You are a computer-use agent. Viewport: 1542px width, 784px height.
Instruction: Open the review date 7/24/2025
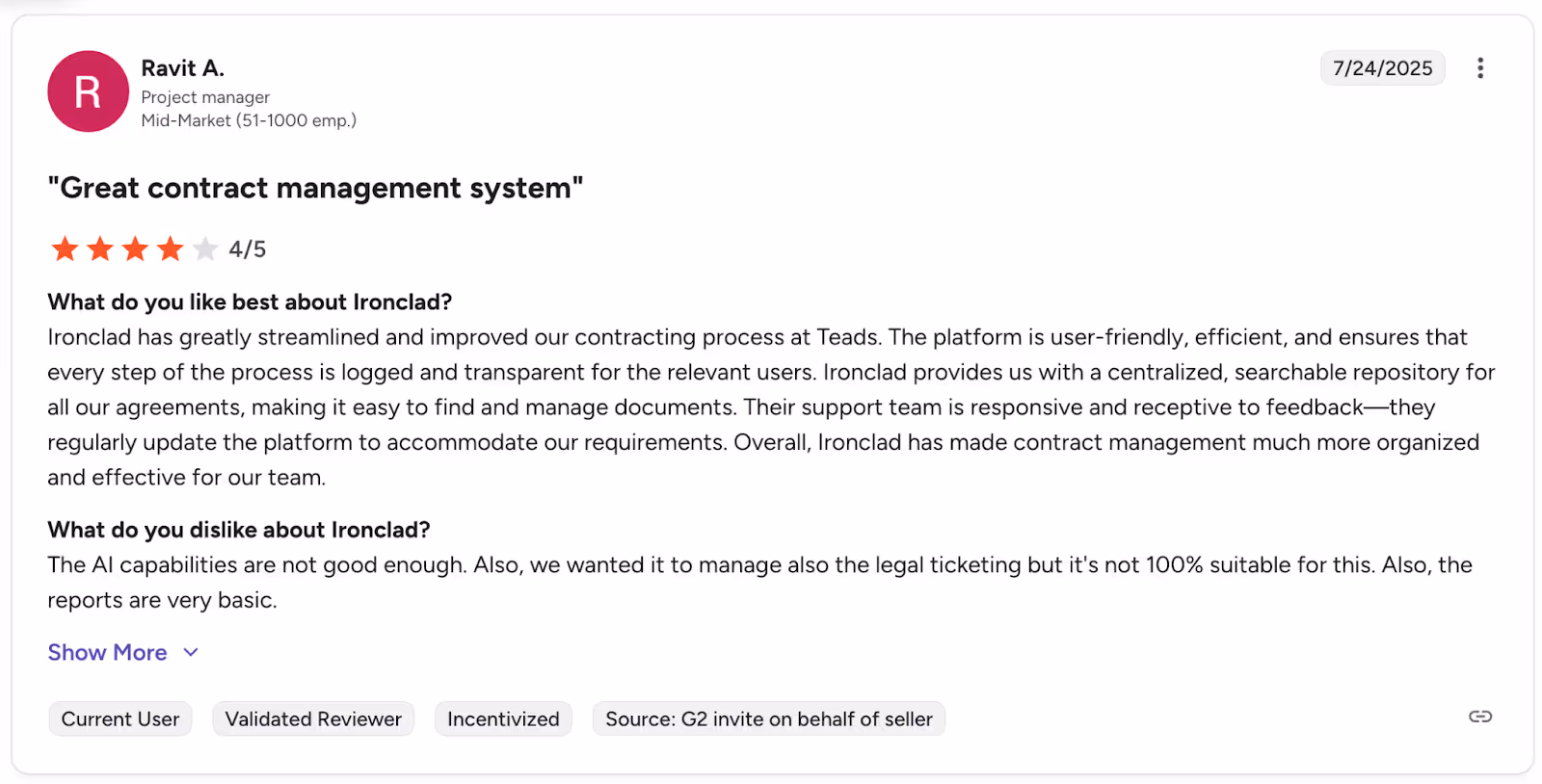pyautogui.click(x=1382, y=67)
